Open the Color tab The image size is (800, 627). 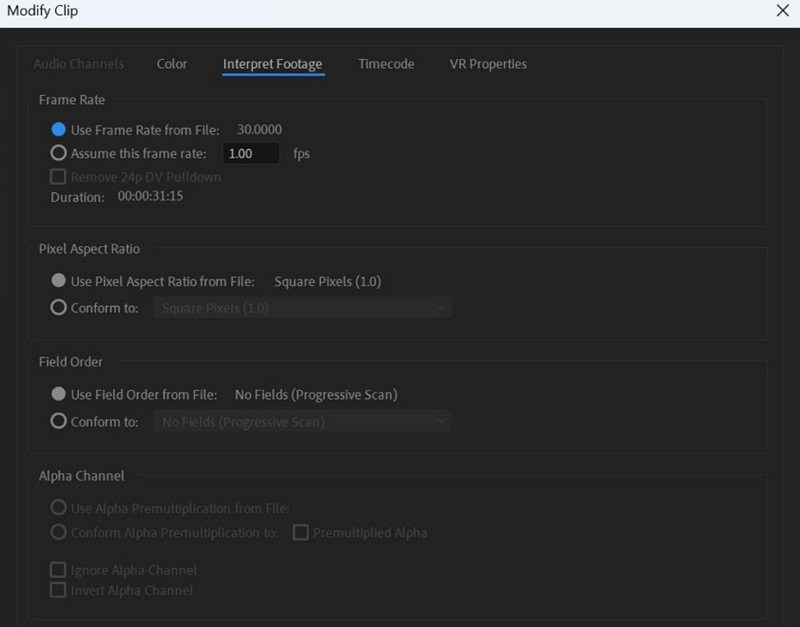(171, 64)
